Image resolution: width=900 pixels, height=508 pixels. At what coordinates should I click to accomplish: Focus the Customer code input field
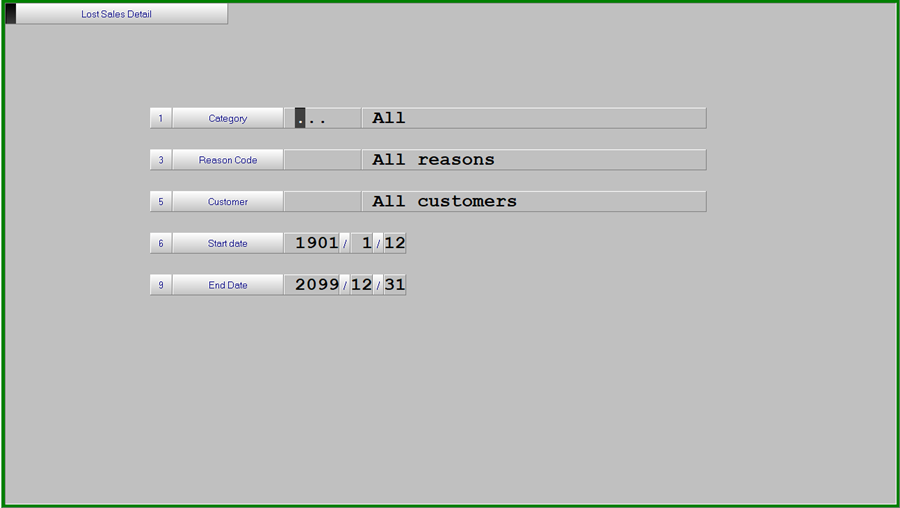point(323,201)
